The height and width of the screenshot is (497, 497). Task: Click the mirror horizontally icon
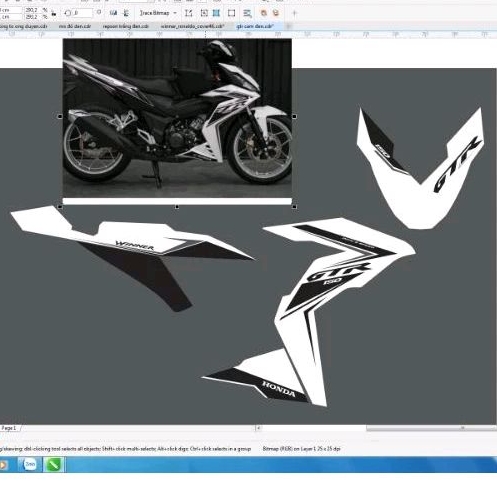(113, 13)
